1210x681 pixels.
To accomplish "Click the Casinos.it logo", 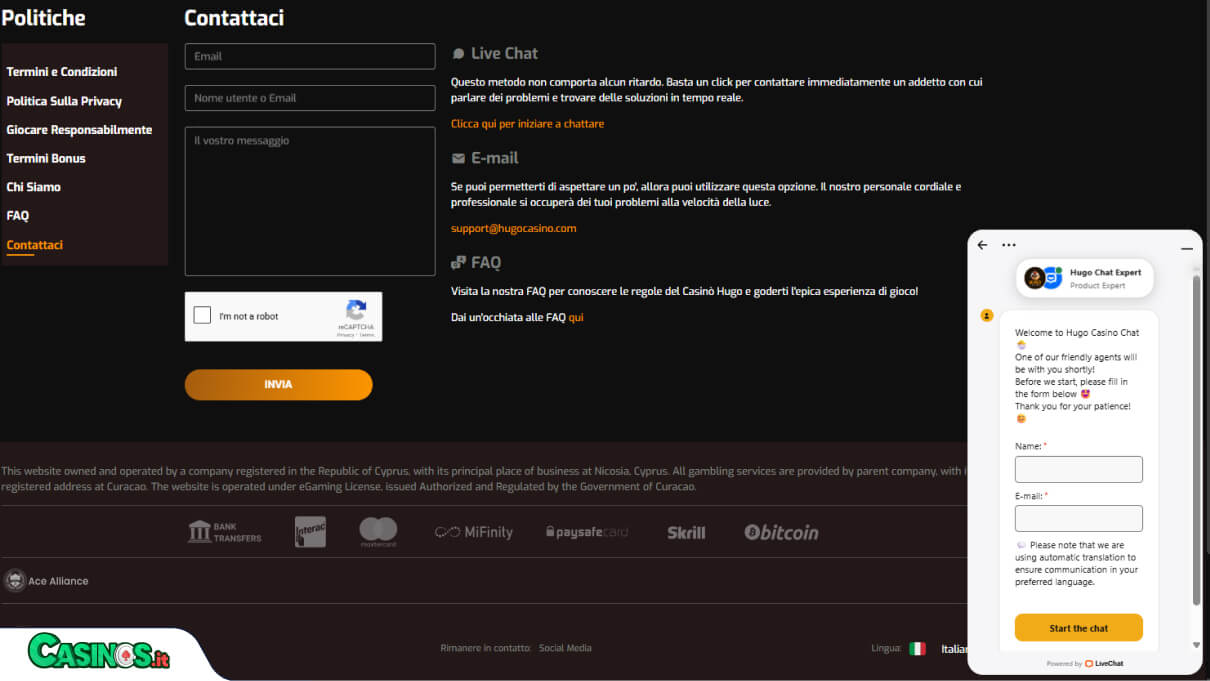I will coord(98,653).
